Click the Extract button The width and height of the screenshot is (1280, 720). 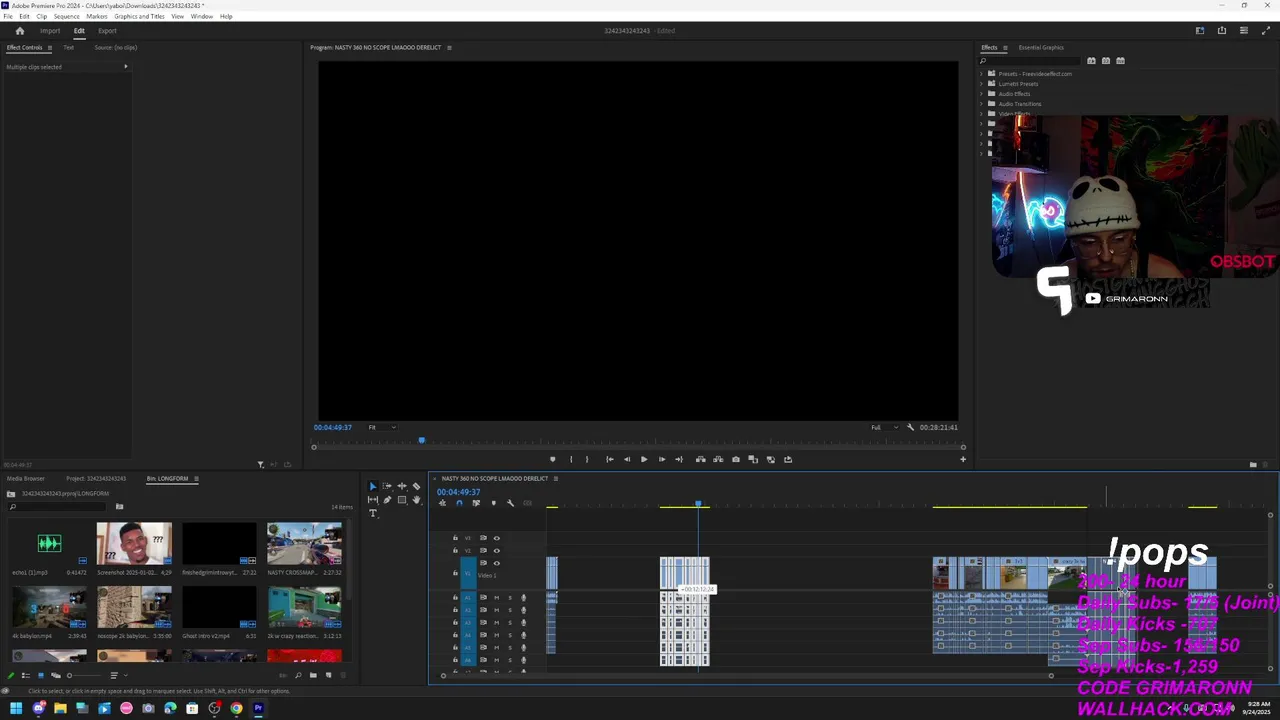[x=718, y=459]
